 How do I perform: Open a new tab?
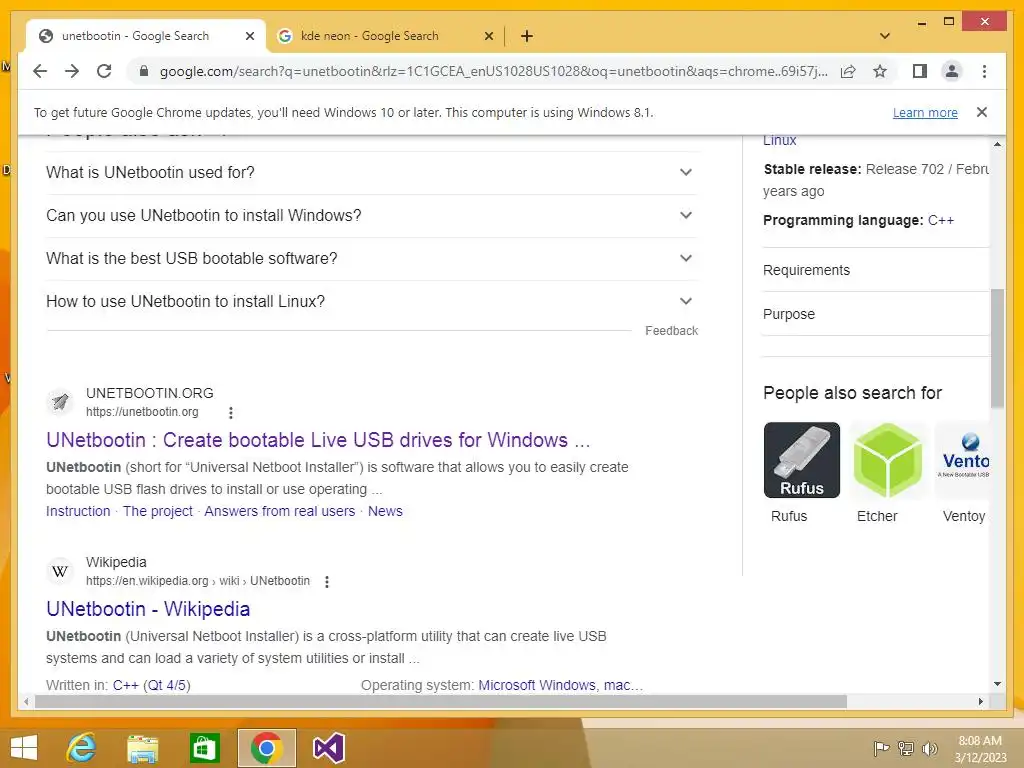(x=527, y=36)
